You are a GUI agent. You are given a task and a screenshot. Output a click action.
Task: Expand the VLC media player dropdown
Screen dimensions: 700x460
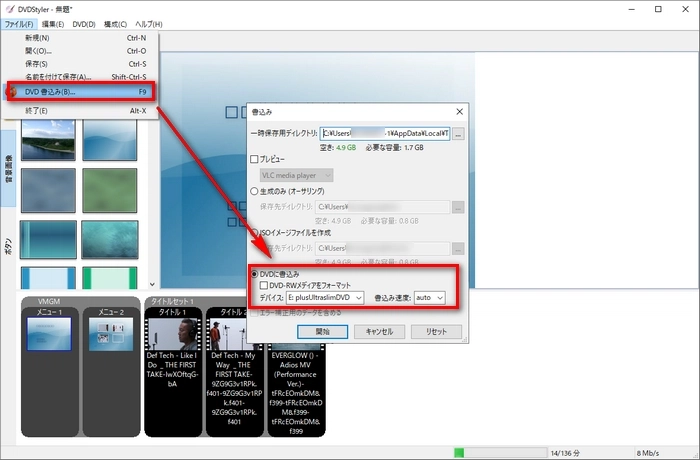click(x=297, y=175)
